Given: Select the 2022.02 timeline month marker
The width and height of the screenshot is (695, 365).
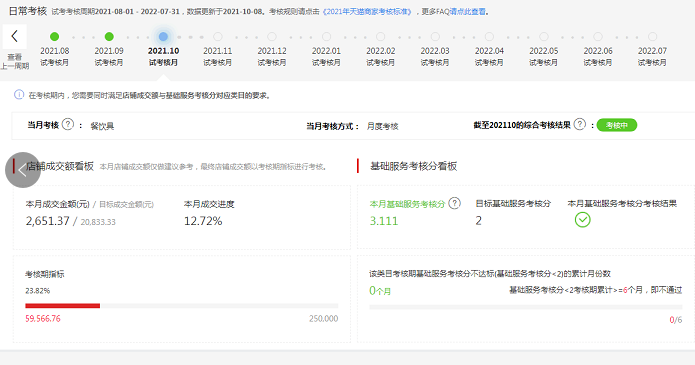Looking at the screenshot, I should 381,37.
